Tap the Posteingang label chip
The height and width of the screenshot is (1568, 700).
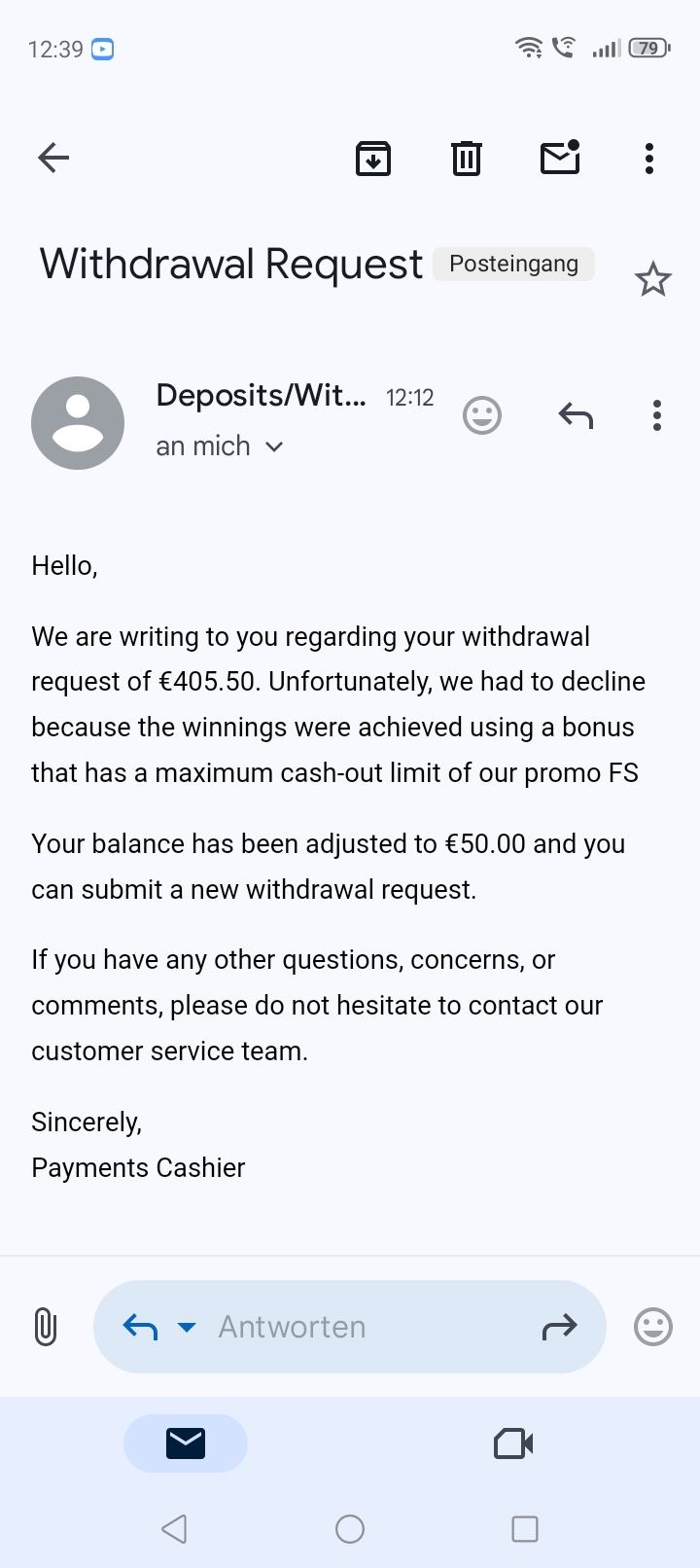tap(513, 265)
